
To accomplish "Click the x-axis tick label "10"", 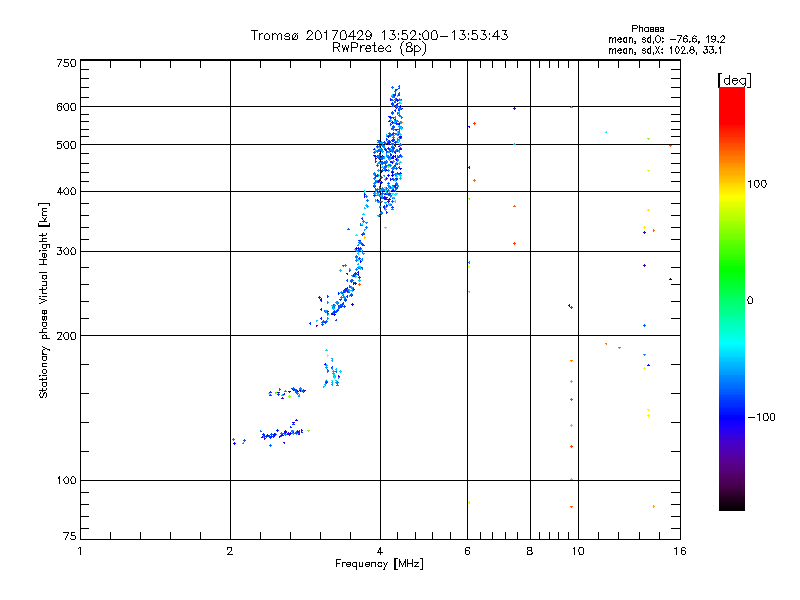I will coord(578,551).
